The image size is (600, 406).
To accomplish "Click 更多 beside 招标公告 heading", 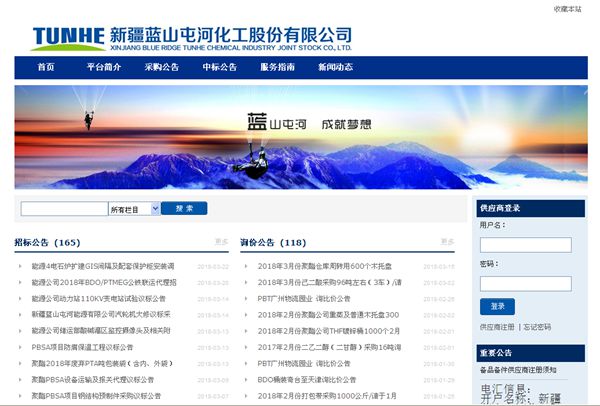I will (221, 242).
